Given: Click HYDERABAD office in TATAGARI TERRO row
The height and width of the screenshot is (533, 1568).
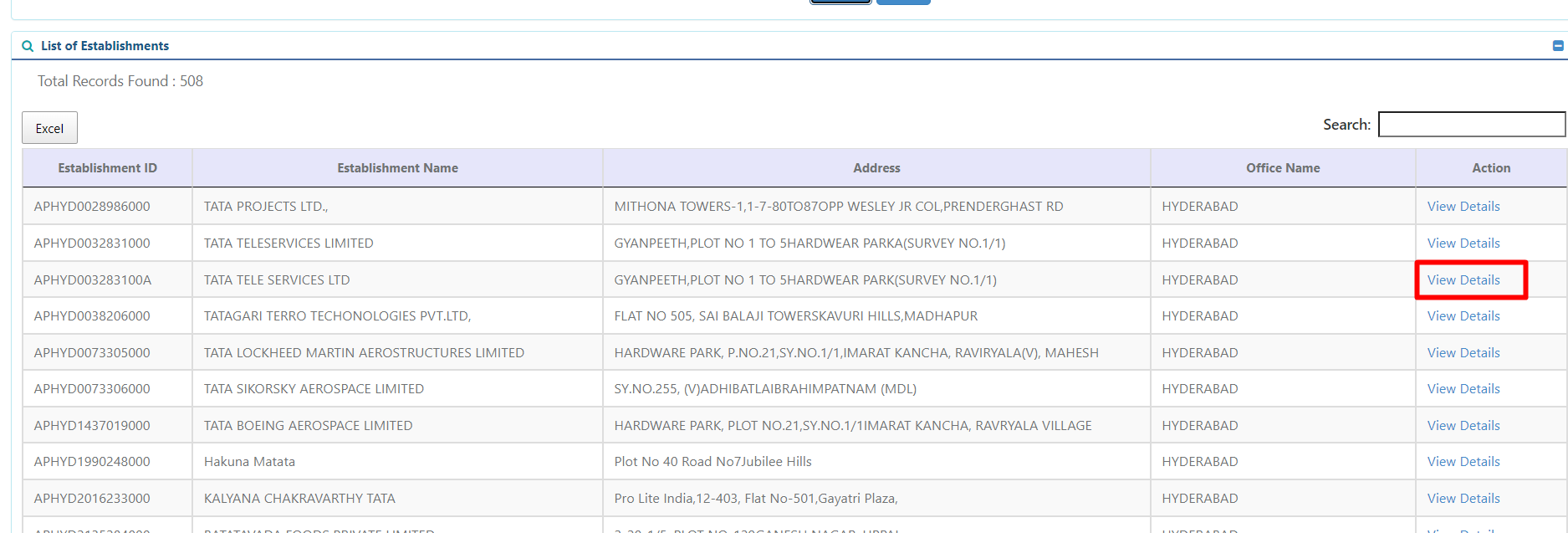Looking at the screenshot, I should (1200, 316).
